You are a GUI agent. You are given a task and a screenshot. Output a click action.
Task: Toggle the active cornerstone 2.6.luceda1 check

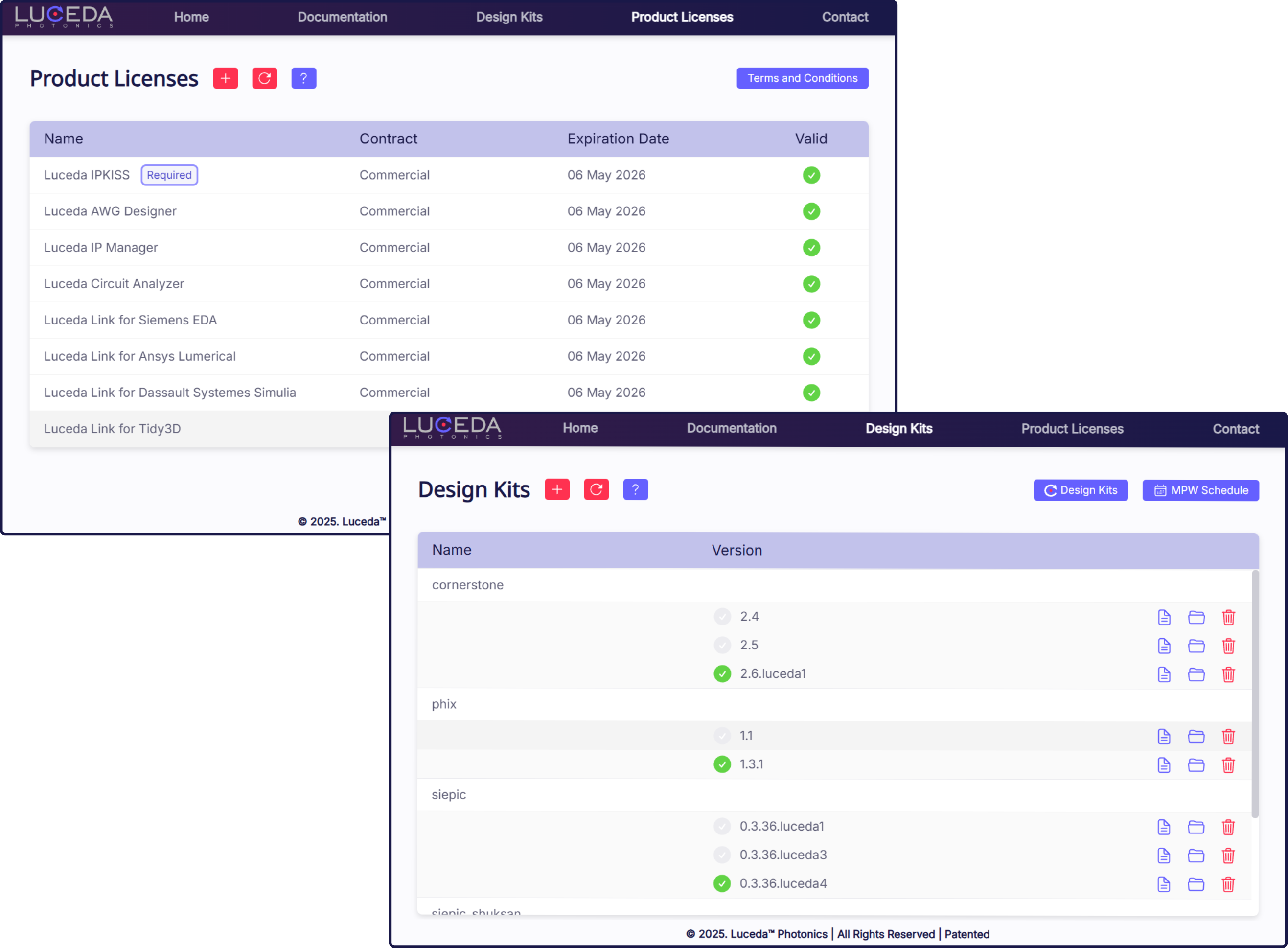[722, 673]
